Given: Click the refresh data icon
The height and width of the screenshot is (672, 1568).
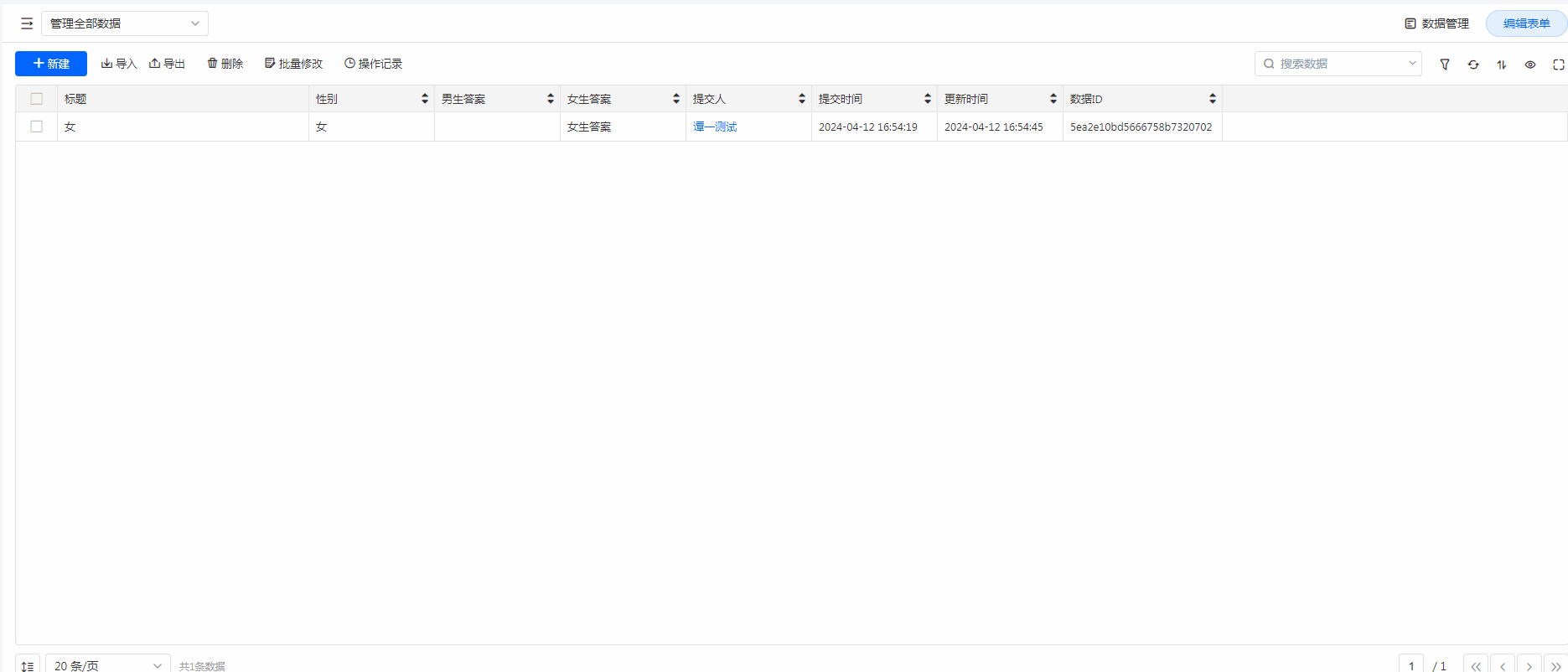Looking at the screenshot, I should (x=1473, y=65).
